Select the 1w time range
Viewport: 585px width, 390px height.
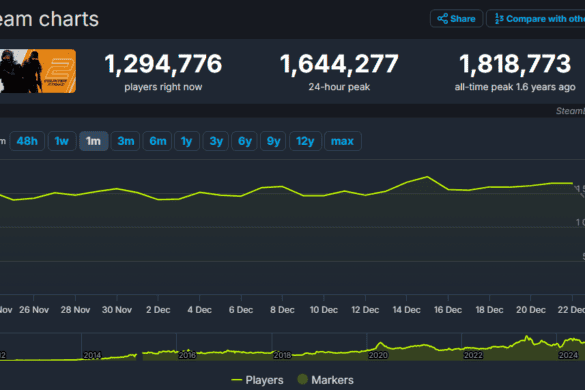point(62,141)
